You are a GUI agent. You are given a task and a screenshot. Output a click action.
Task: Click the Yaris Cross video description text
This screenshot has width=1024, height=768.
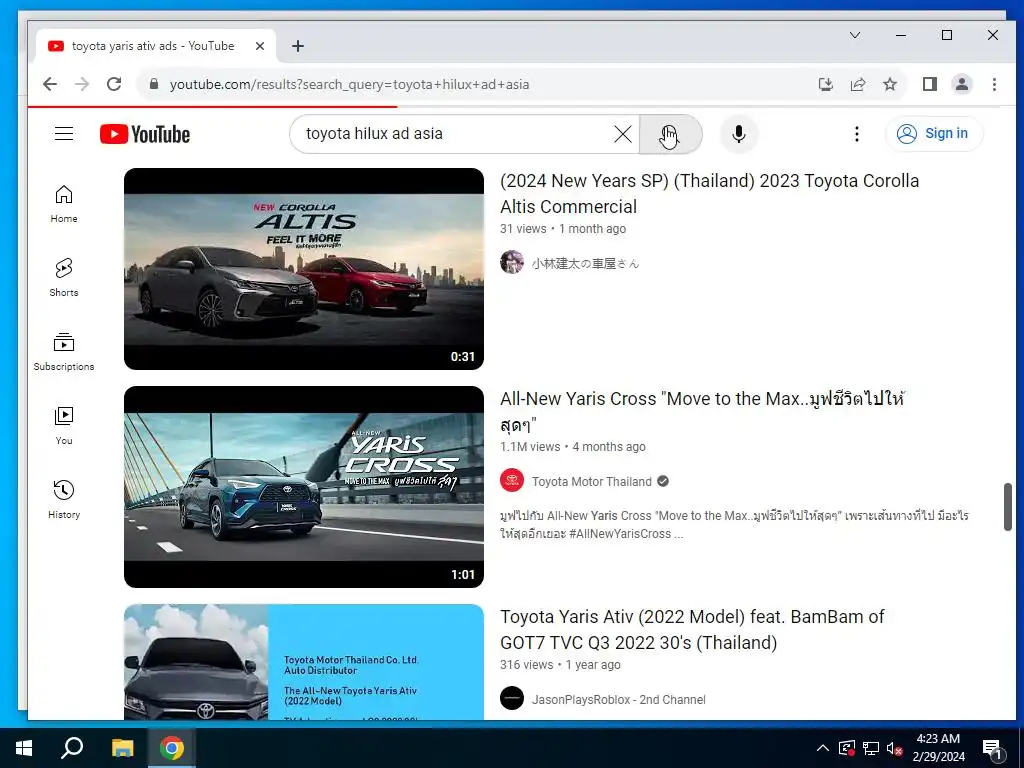(734, 524)
